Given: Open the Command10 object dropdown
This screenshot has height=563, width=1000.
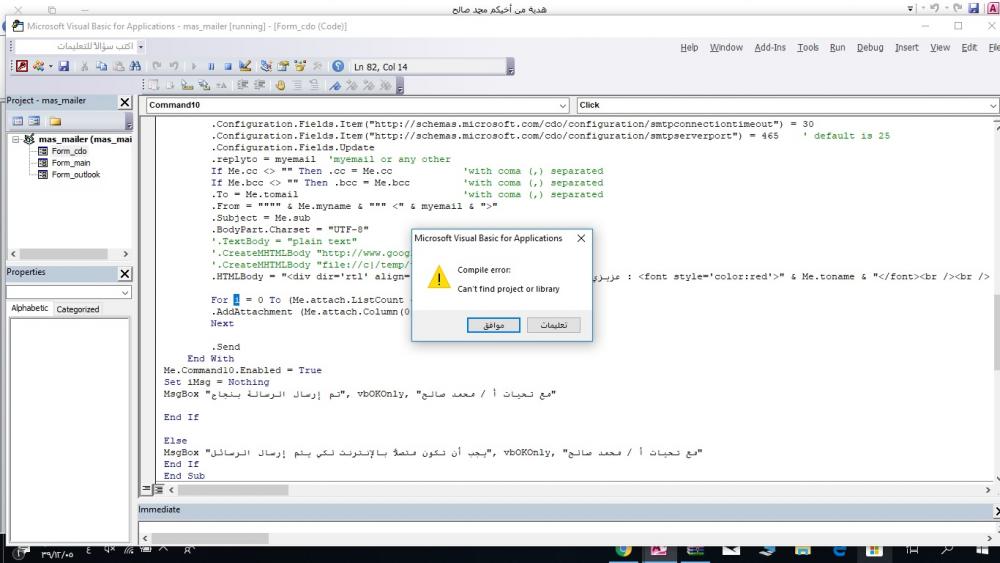Looking at the screenshot, I should (x=563, y=105).
